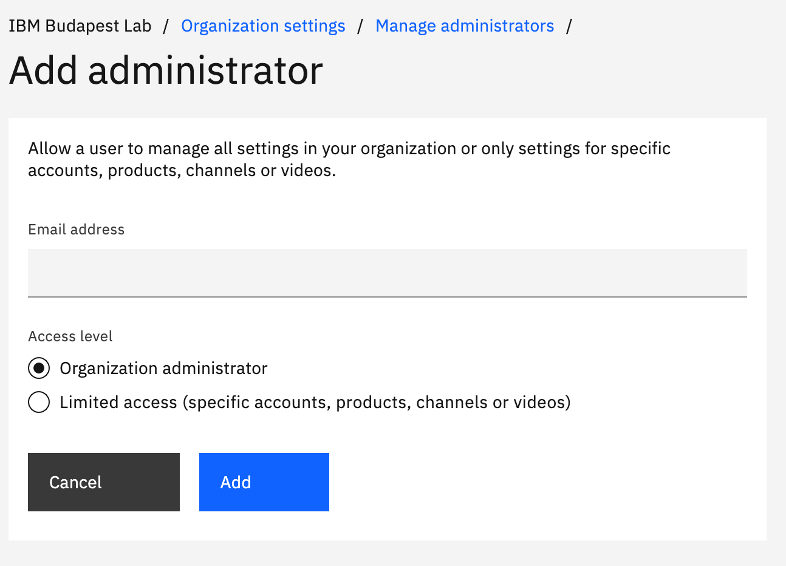Click the Email address field label

point(76,229)
